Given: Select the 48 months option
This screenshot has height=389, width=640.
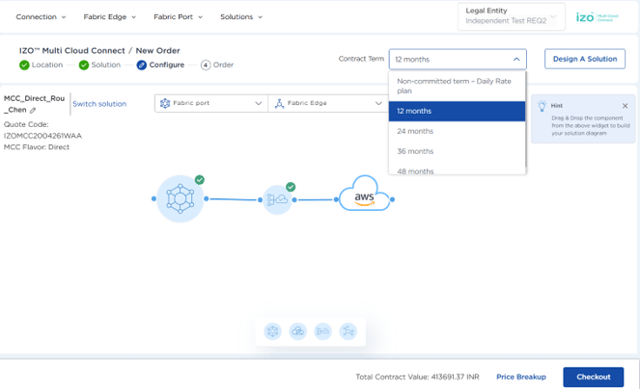Looking at the screenshot, I should coord(457,171).
